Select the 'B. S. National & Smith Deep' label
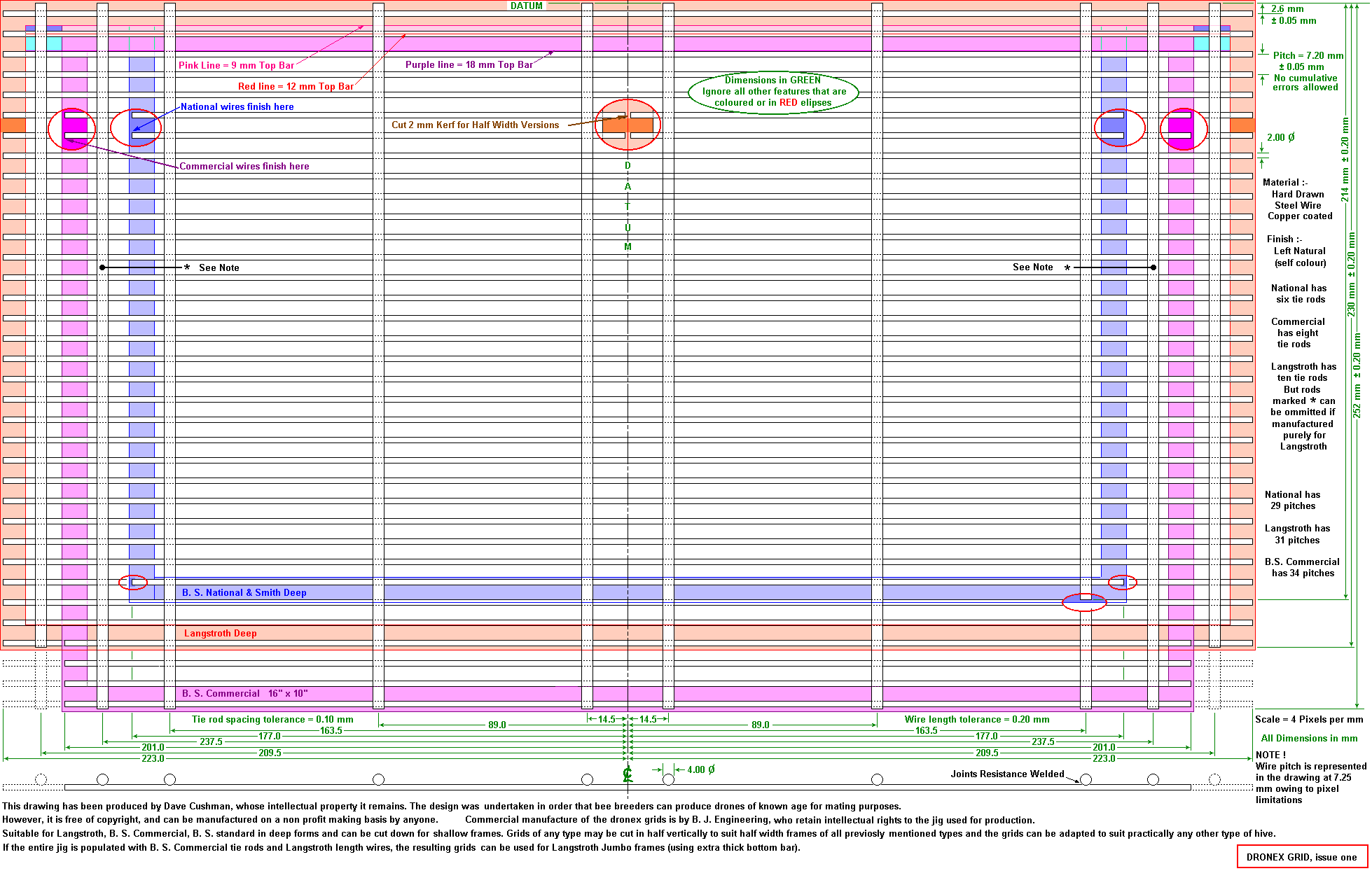This screenshot has height=871, width=1372. pyautogui.click(x=244, y=592)
